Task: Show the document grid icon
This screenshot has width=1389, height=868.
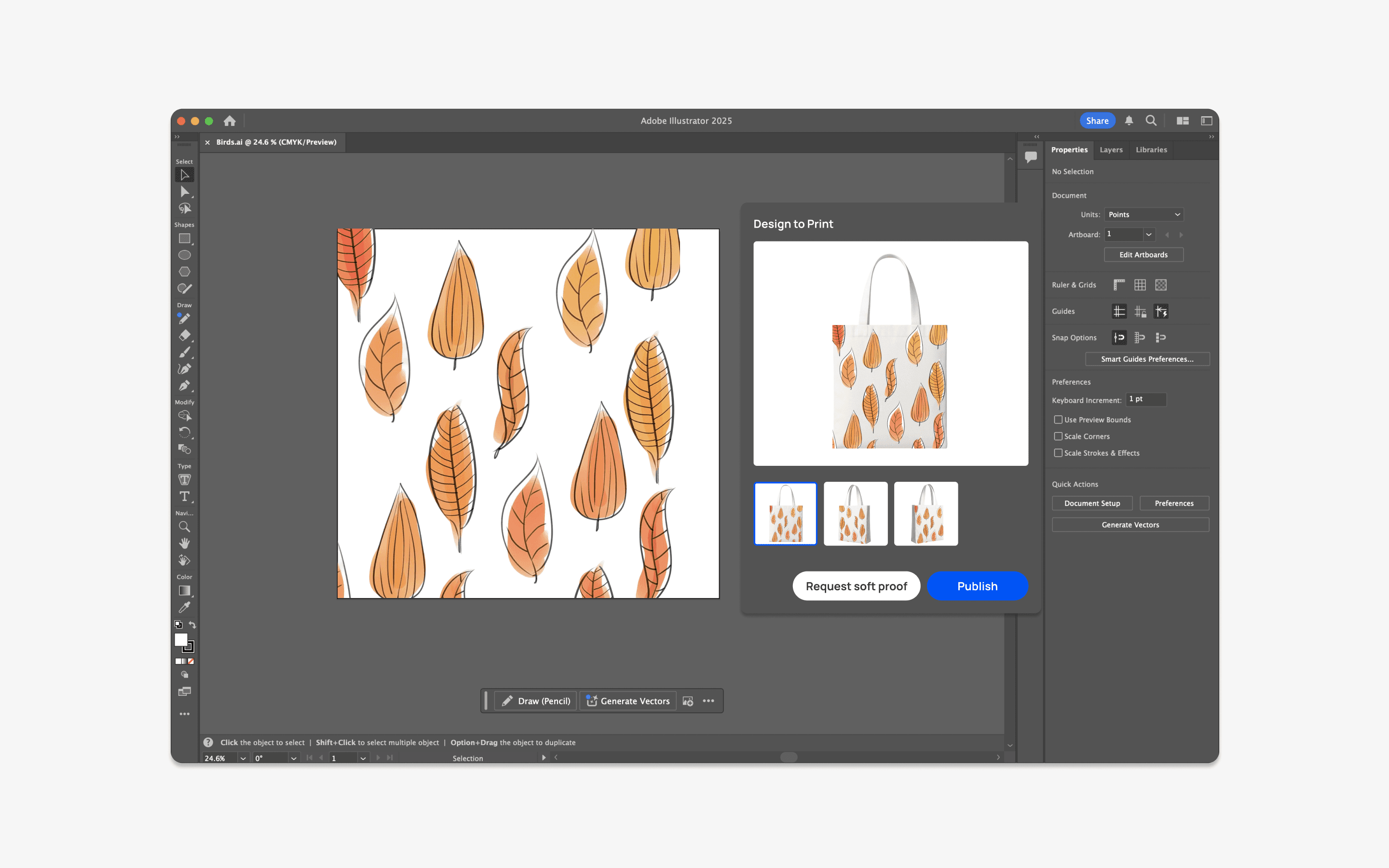Action: click(x=1140, y=285)
